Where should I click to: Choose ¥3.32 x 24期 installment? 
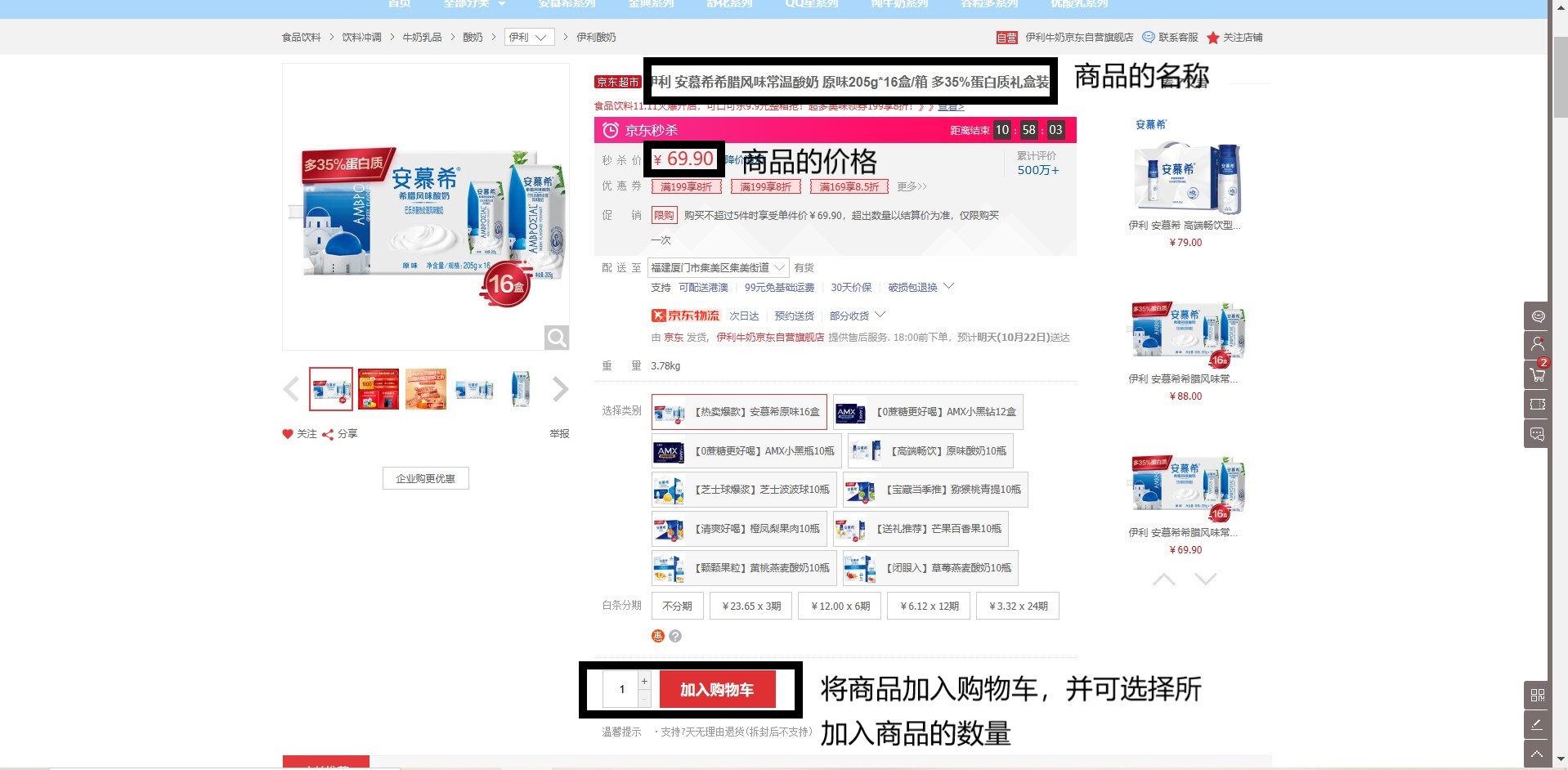point(1018,606)
